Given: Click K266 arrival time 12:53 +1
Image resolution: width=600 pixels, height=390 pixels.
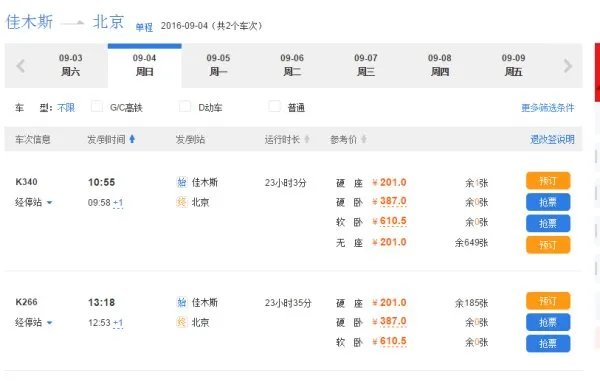Looking at the screenshot, I should click(x=106, y=323).
